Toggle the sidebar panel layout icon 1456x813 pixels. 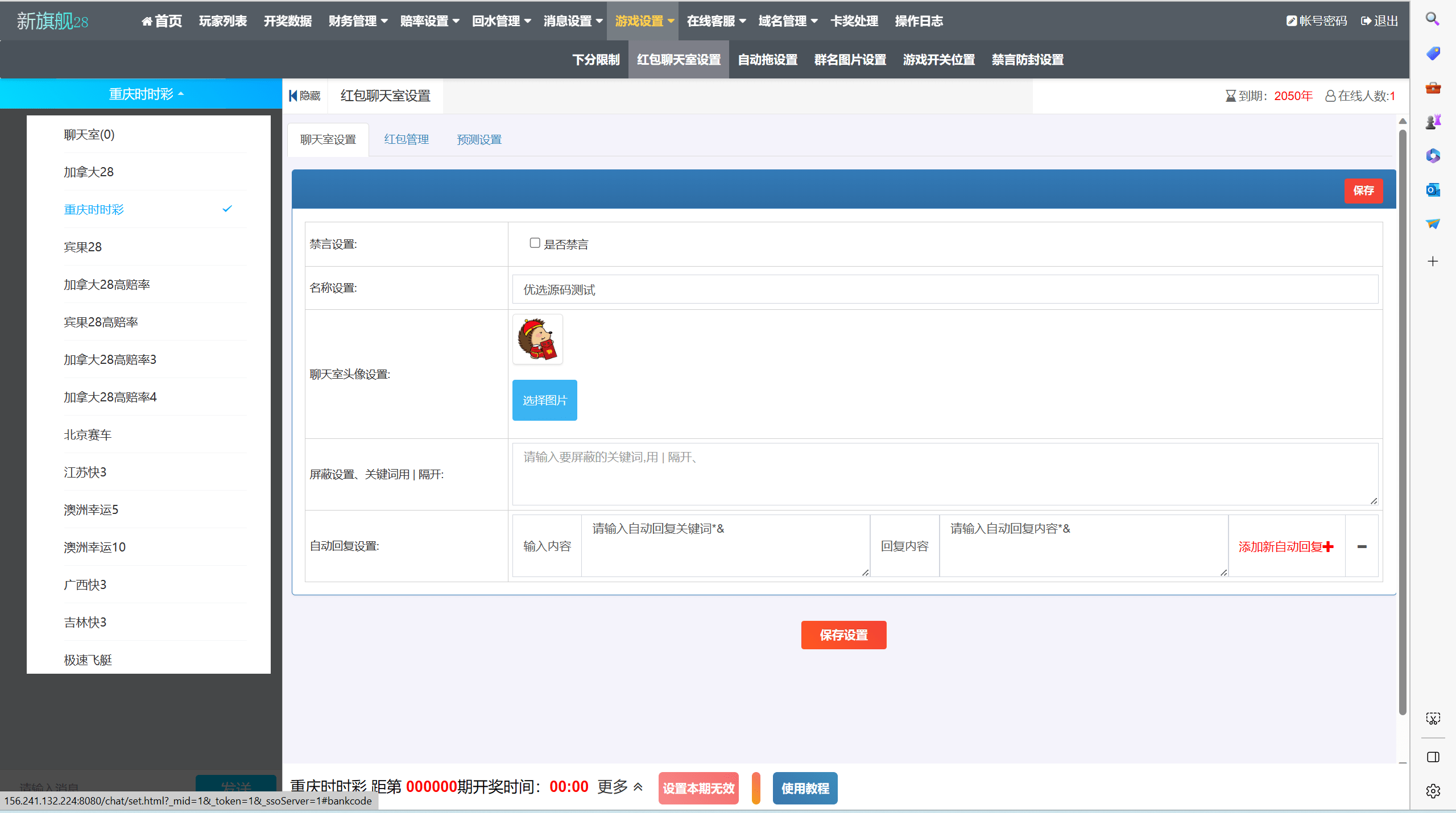click(x=1433, y=757)
